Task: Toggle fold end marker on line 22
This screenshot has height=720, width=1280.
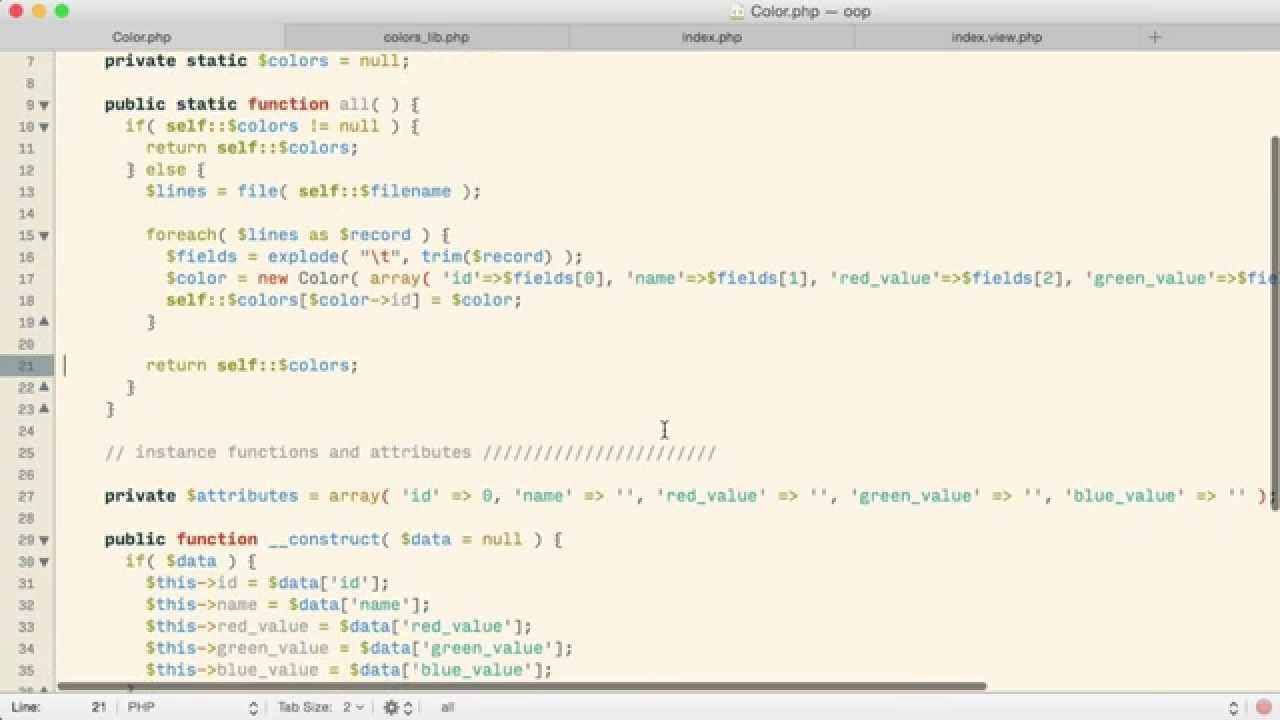Action: 44,387
